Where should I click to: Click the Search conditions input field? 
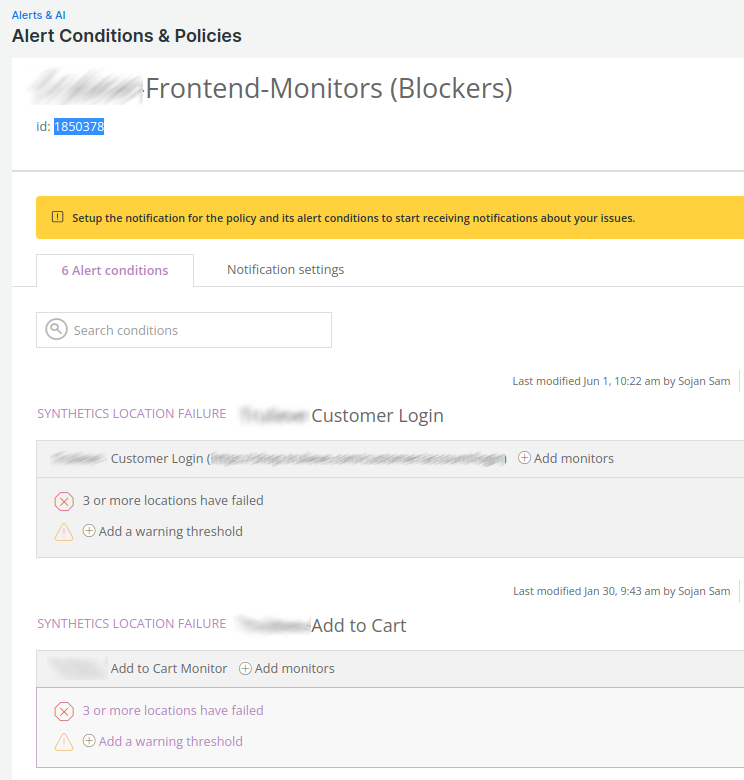[x=184, y=330]
